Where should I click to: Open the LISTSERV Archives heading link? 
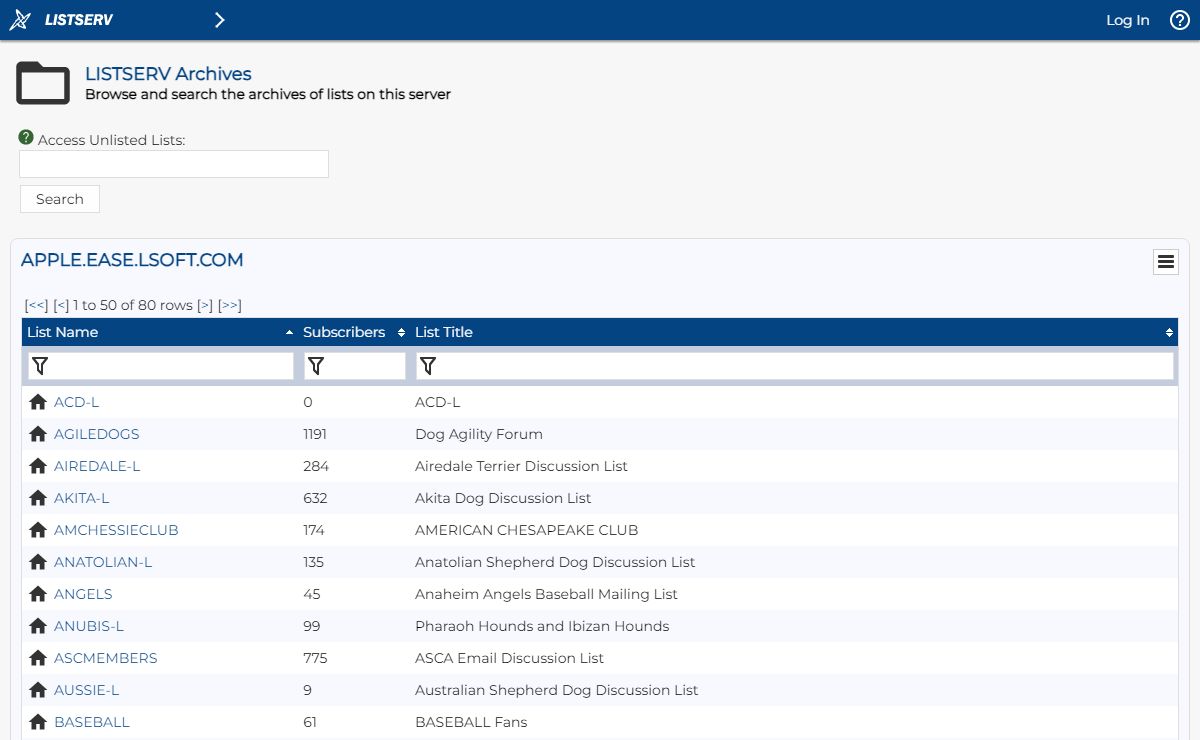click(168, 74)
